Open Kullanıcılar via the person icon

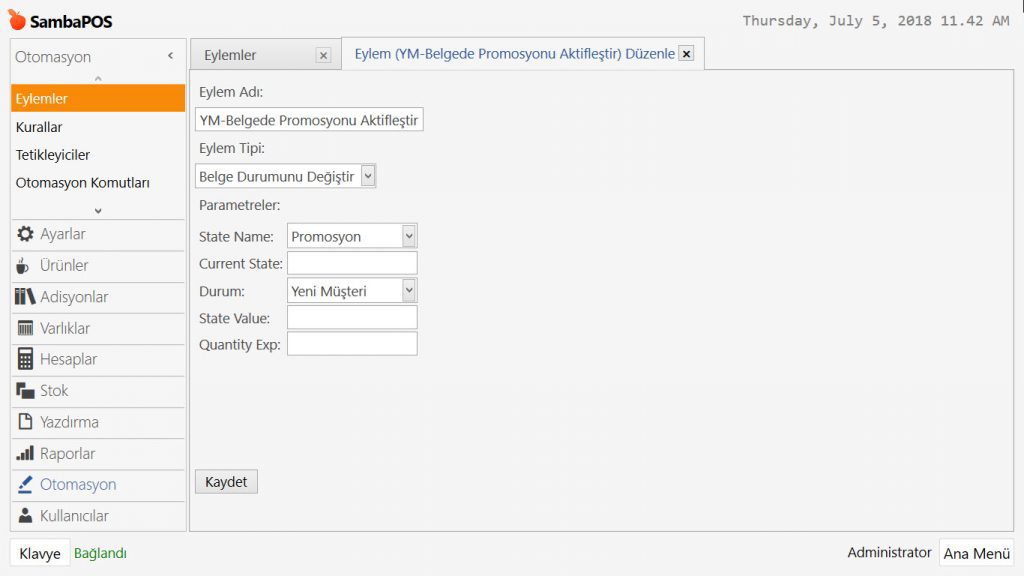coord(26,516)
